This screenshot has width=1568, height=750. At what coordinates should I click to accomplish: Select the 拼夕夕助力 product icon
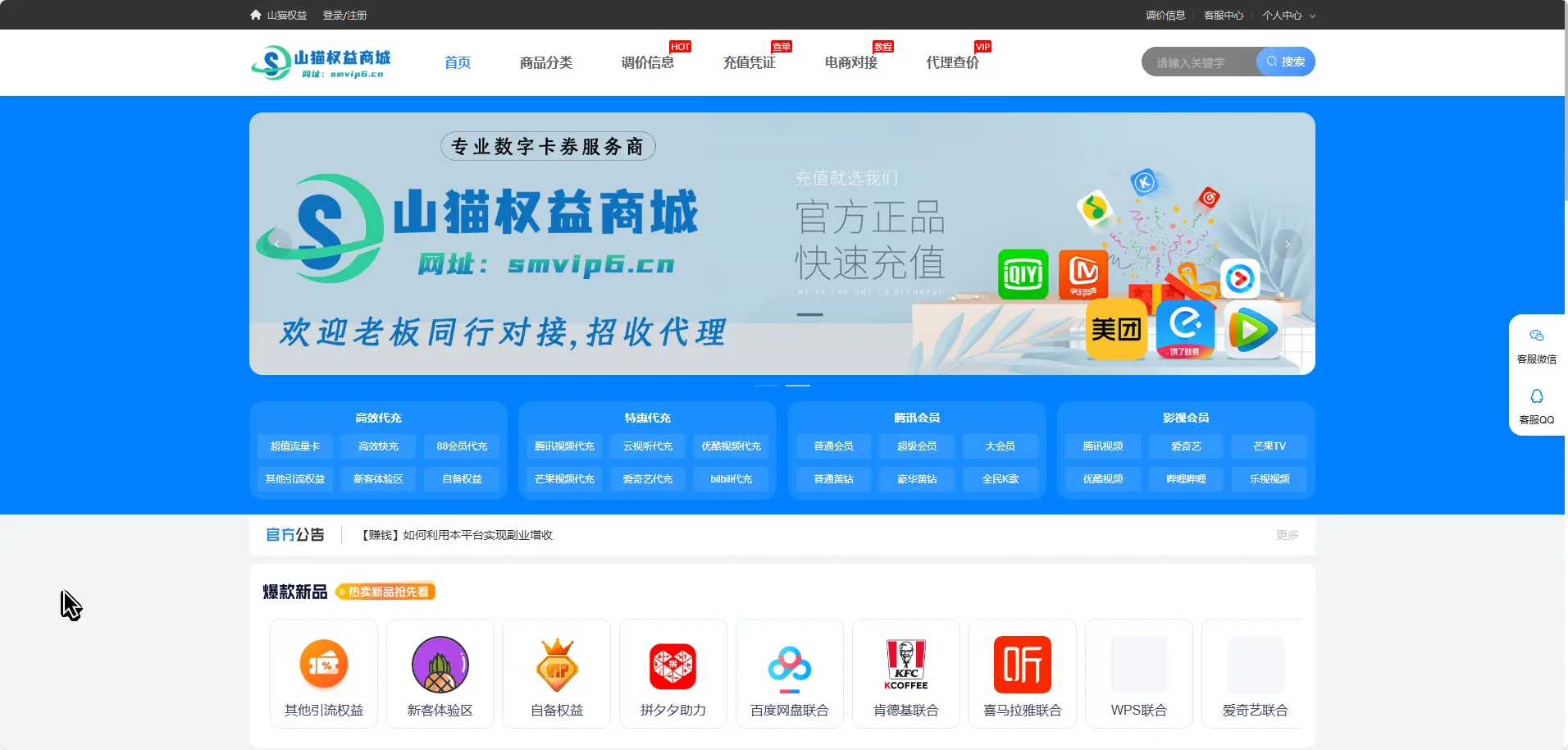672,665
